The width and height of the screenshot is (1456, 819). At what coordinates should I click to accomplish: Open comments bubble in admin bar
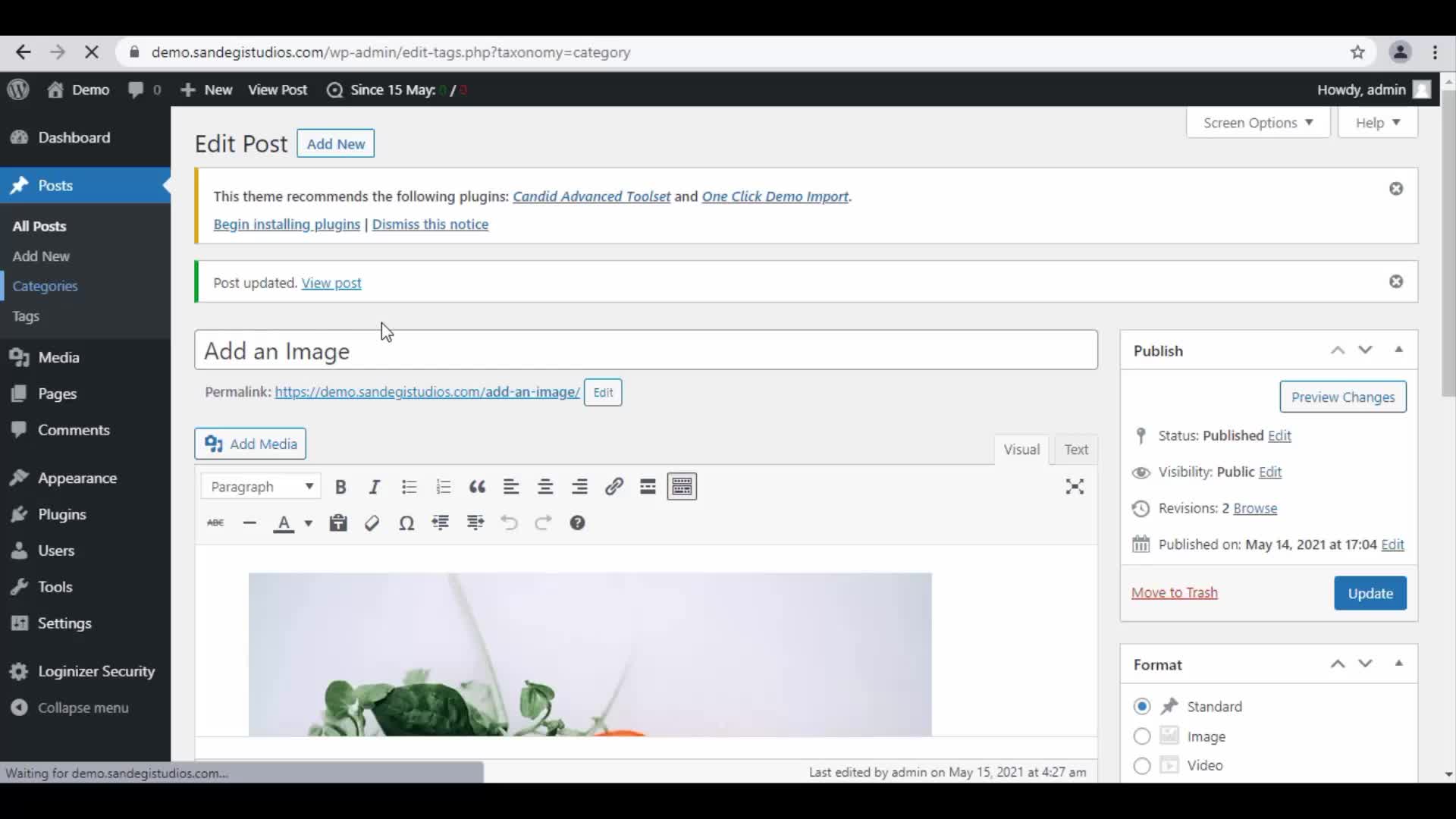[144, 89]
